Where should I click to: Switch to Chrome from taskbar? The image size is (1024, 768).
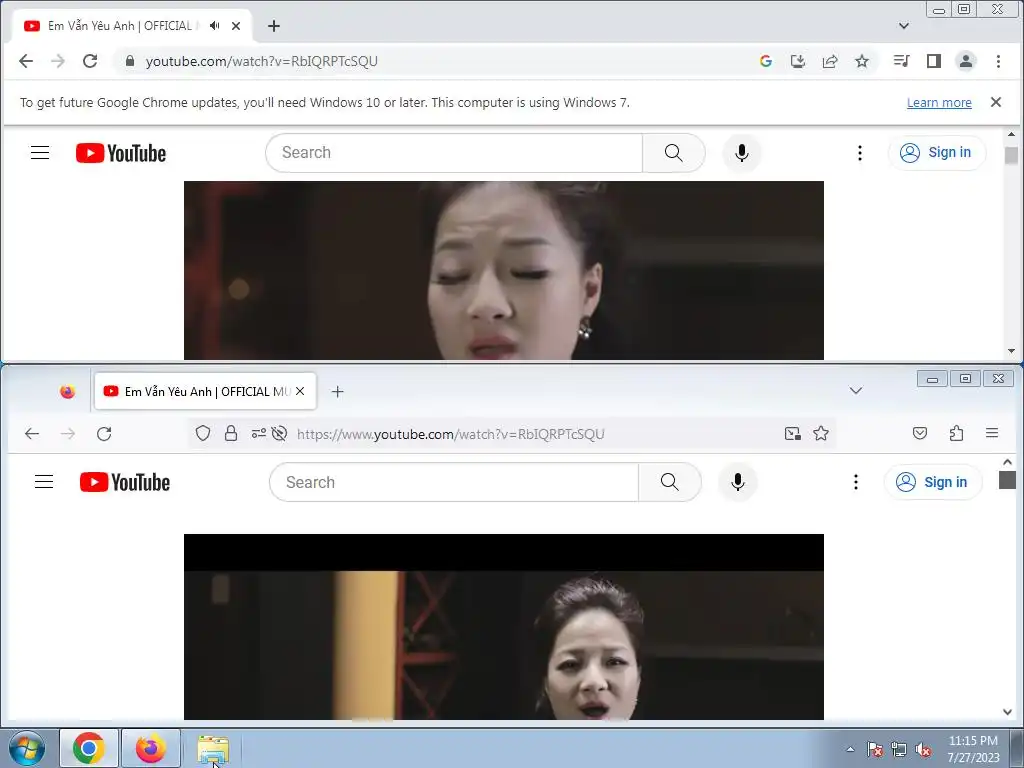pyautogui.click(x=89, y=748)
